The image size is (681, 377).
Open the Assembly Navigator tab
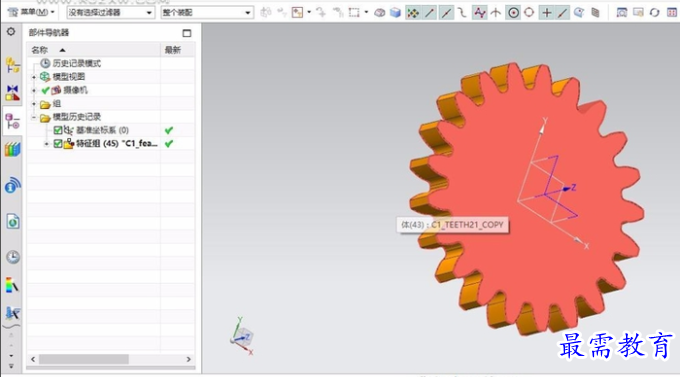pos(12,65)
